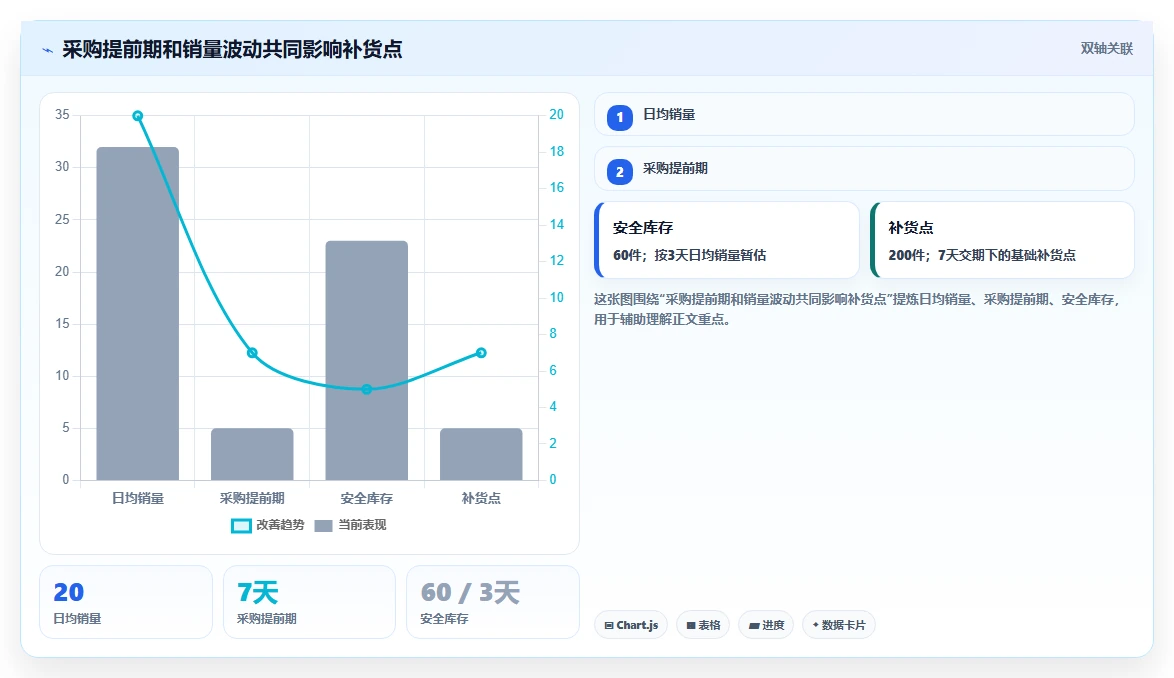This screenshot has width=1174, height=678.
Task: Toggle the 当前表现 legend entry
Action: point(350,525)
